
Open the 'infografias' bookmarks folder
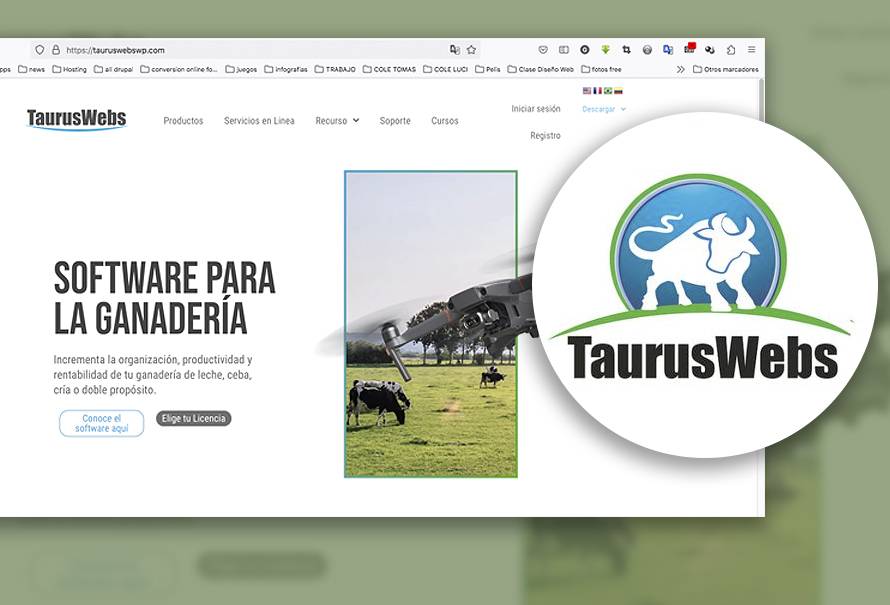click(286, 69)
